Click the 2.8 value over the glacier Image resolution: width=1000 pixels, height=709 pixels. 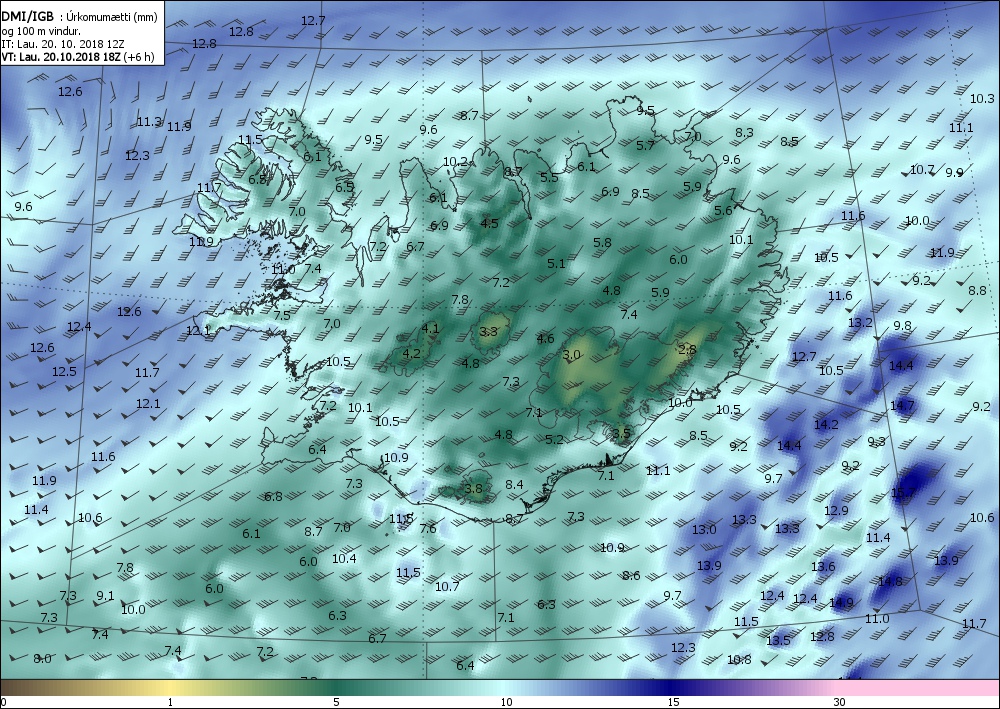click(x=688, y=349)
